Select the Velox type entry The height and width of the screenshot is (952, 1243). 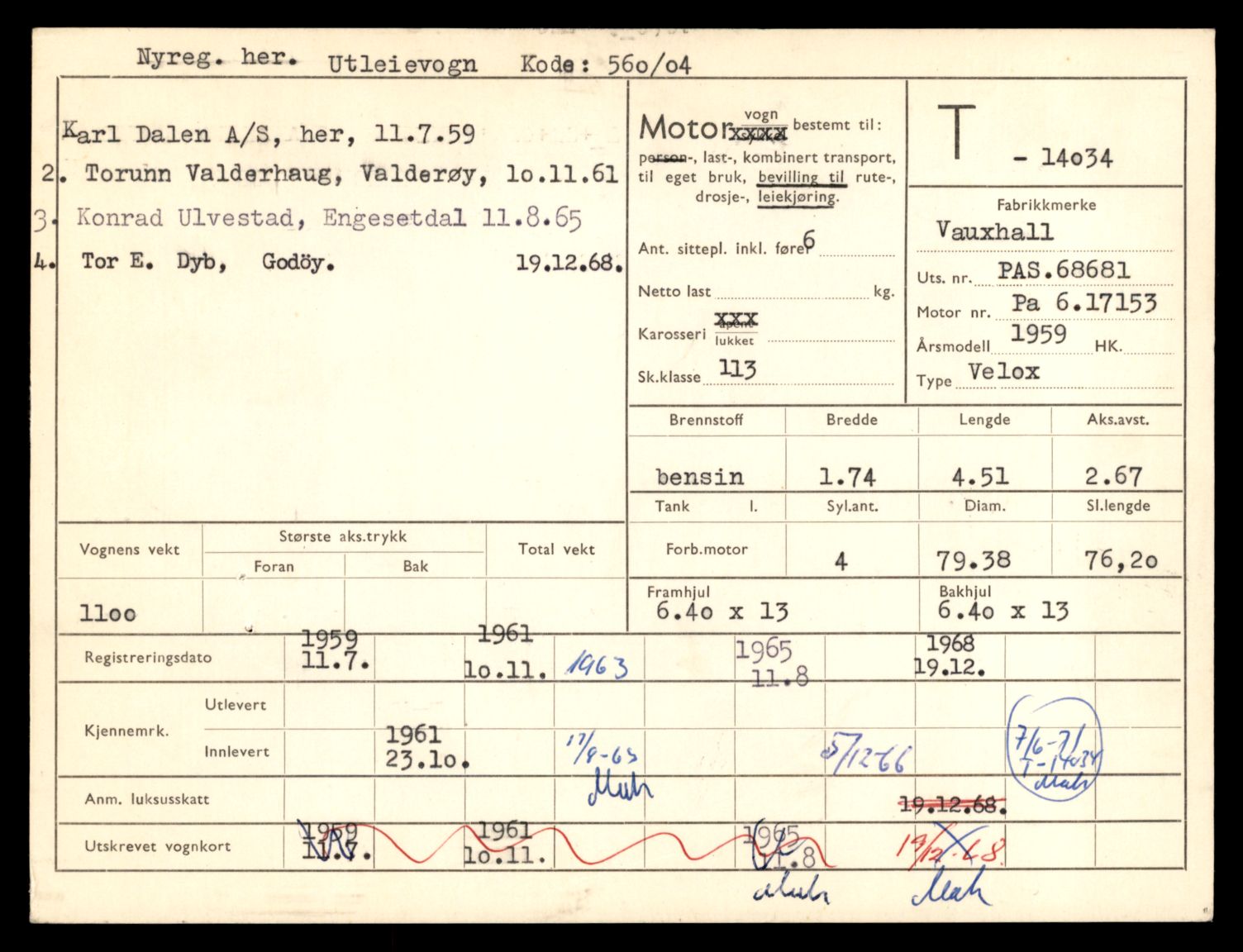click(1003, 372)
